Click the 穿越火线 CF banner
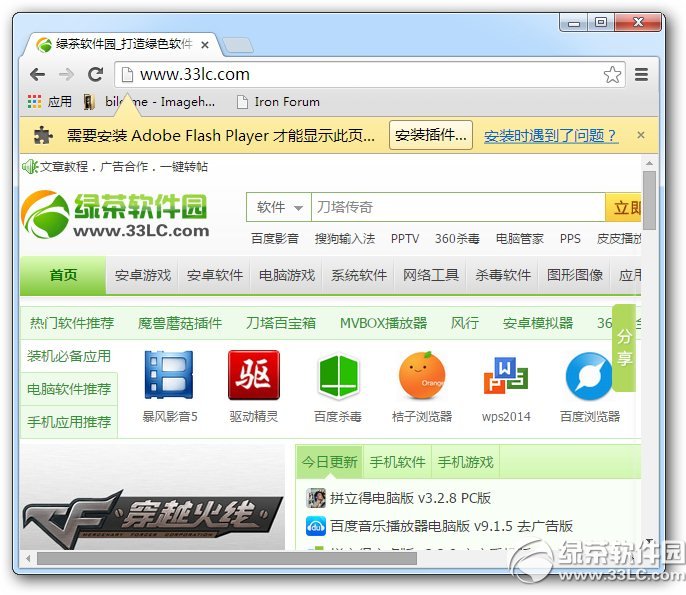686x595 pixels. (152, 498)
